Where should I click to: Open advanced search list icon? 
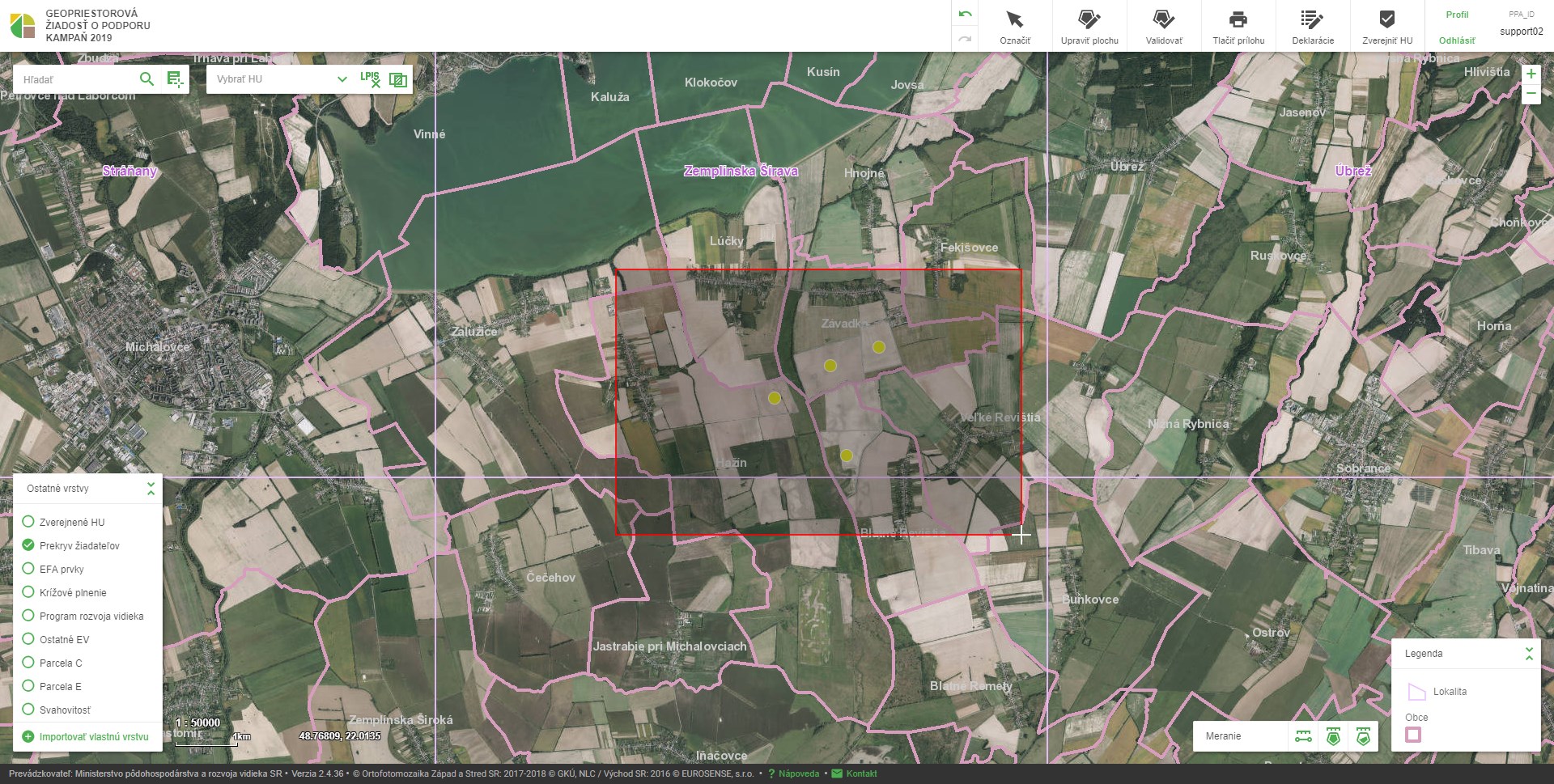click(x=175, y=78)
